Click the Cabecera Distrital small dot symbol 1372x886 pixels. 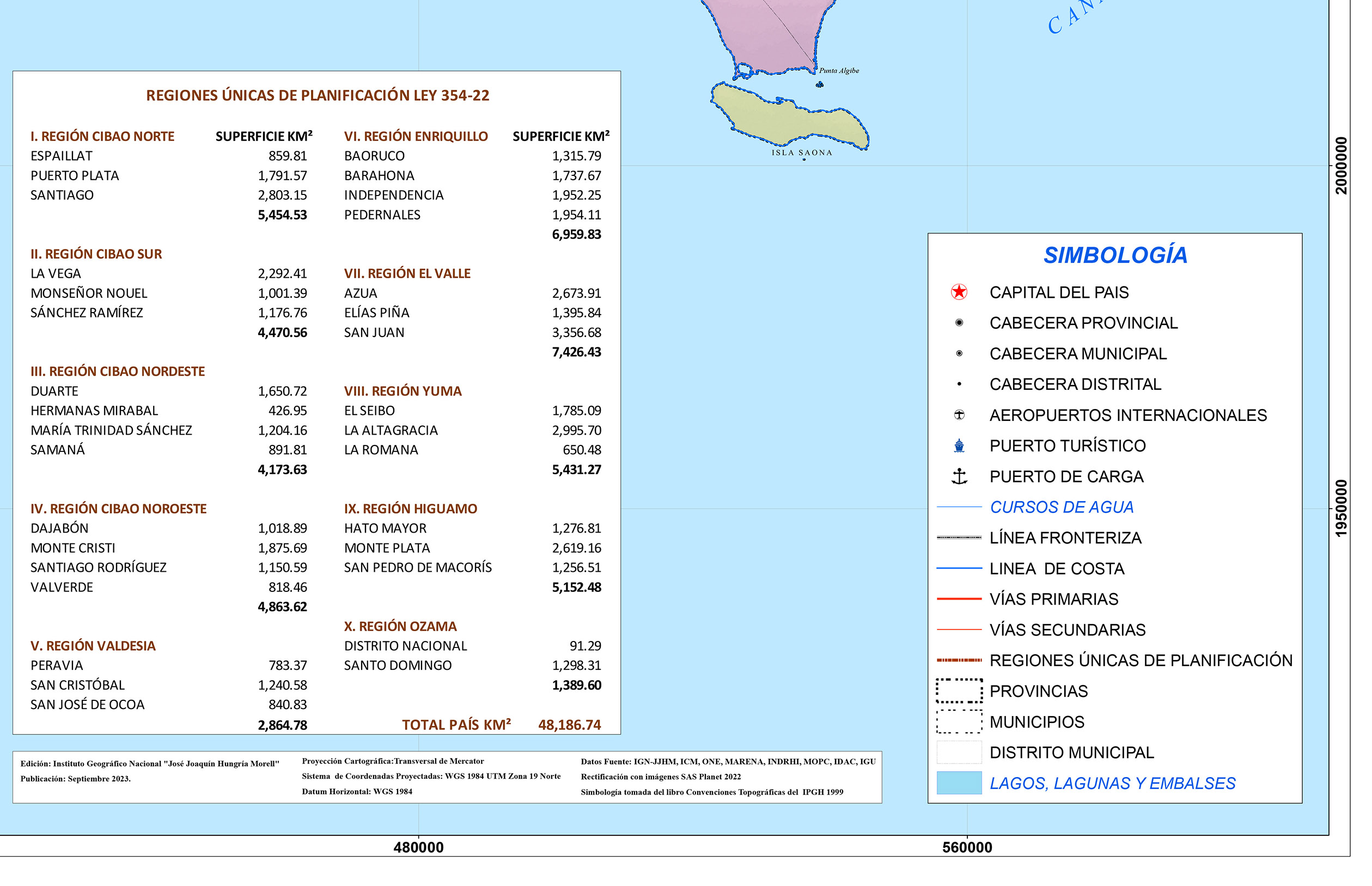pyautogui.click(x=959, y=384)
